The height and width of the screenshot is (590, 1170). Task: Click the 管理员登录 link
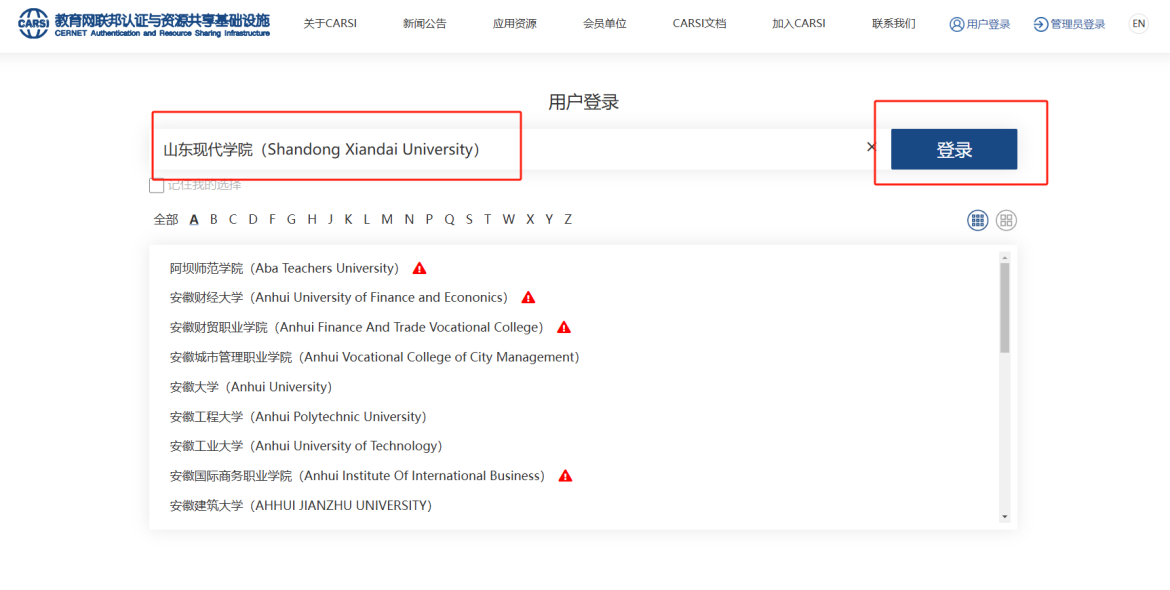(1069, 25)
